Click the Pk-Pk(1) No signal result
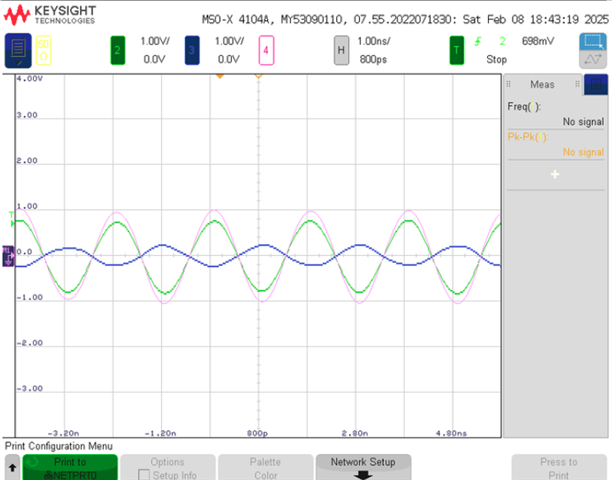Viewport: 612px width, 480px height. coord(584,152)
